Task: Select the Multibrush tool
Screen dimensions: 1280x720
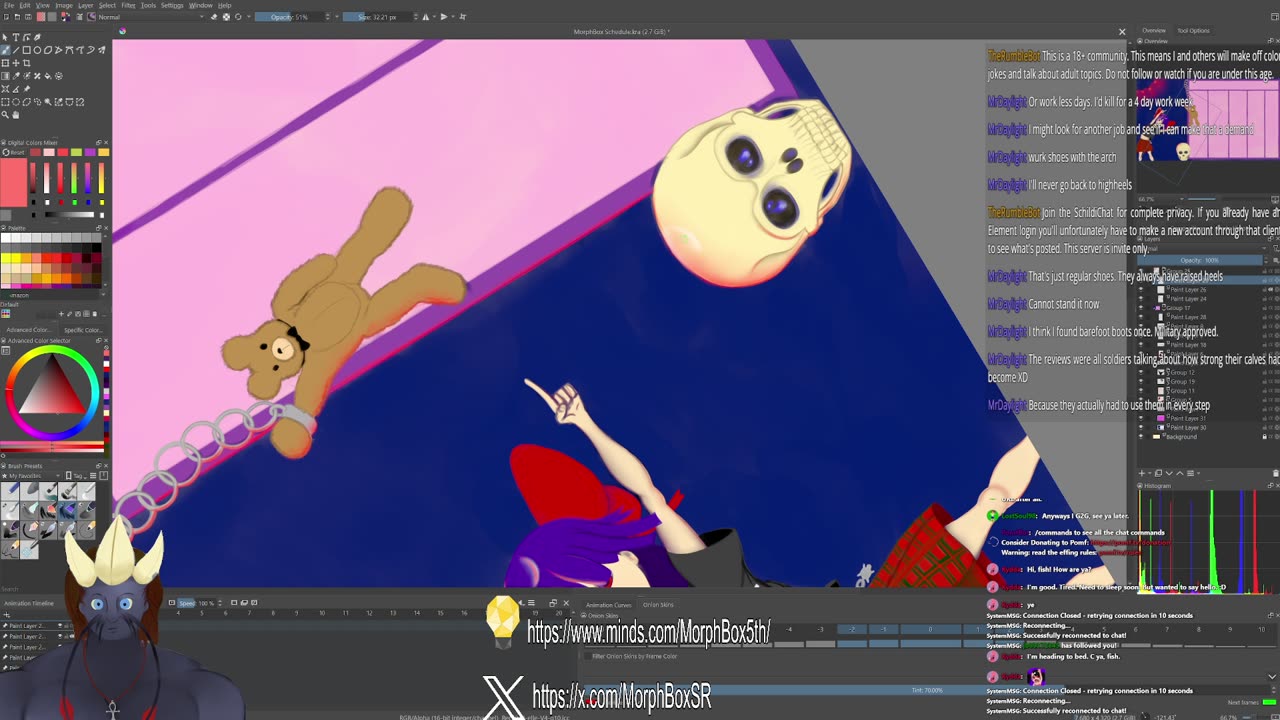Action: click(x=101, y=50)
